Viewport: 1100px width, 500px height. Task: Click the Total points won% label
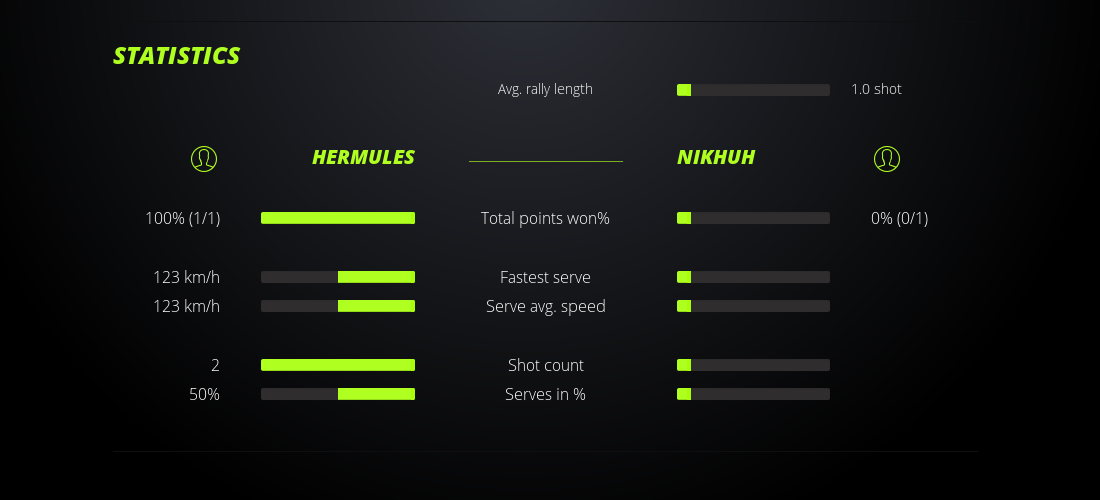click(545, 218)
